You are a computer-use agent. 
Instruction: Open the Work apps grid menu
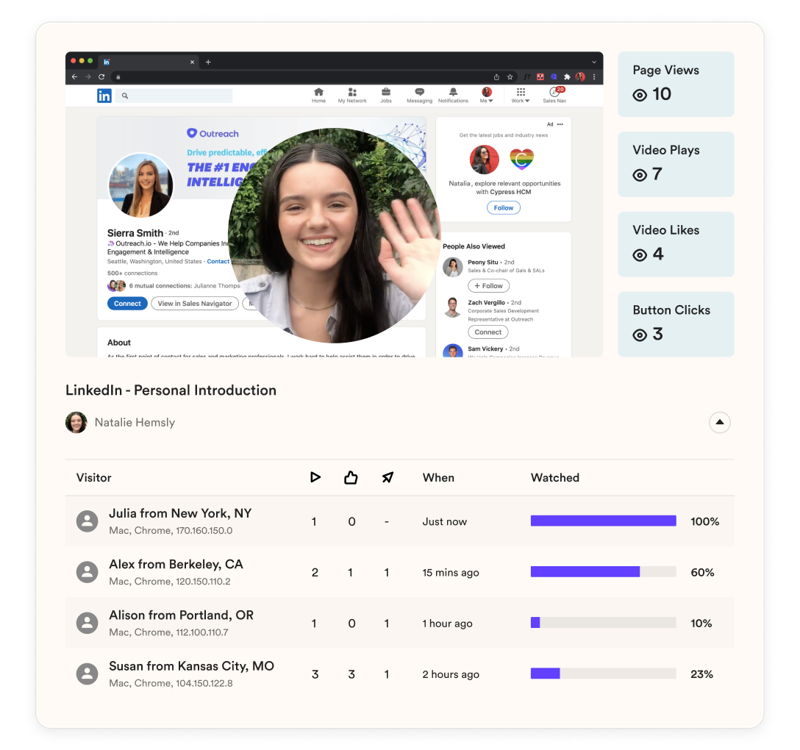(520, 95)
